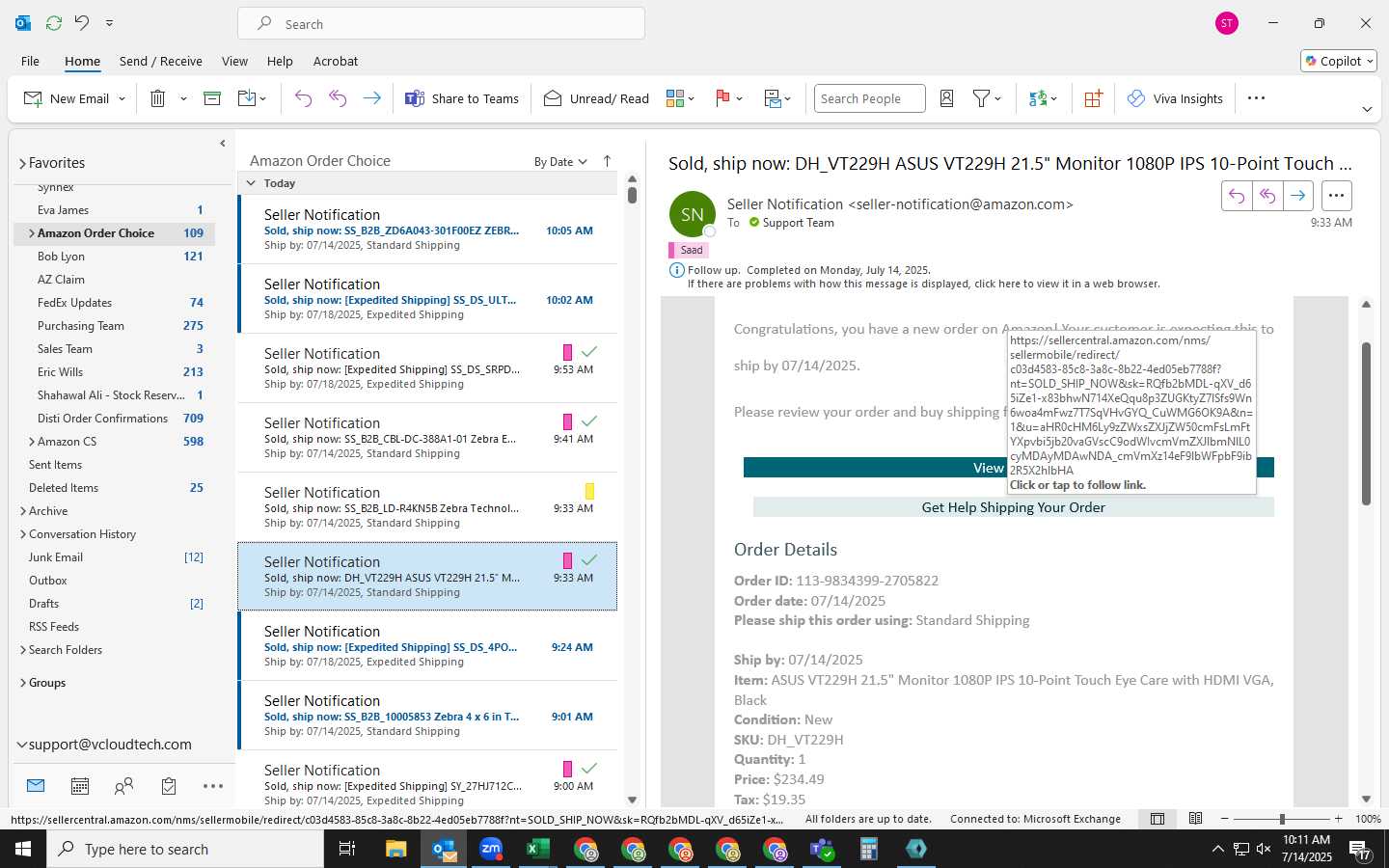
Task: Click the Archive icon in ribbon
Action: [212, 98]
